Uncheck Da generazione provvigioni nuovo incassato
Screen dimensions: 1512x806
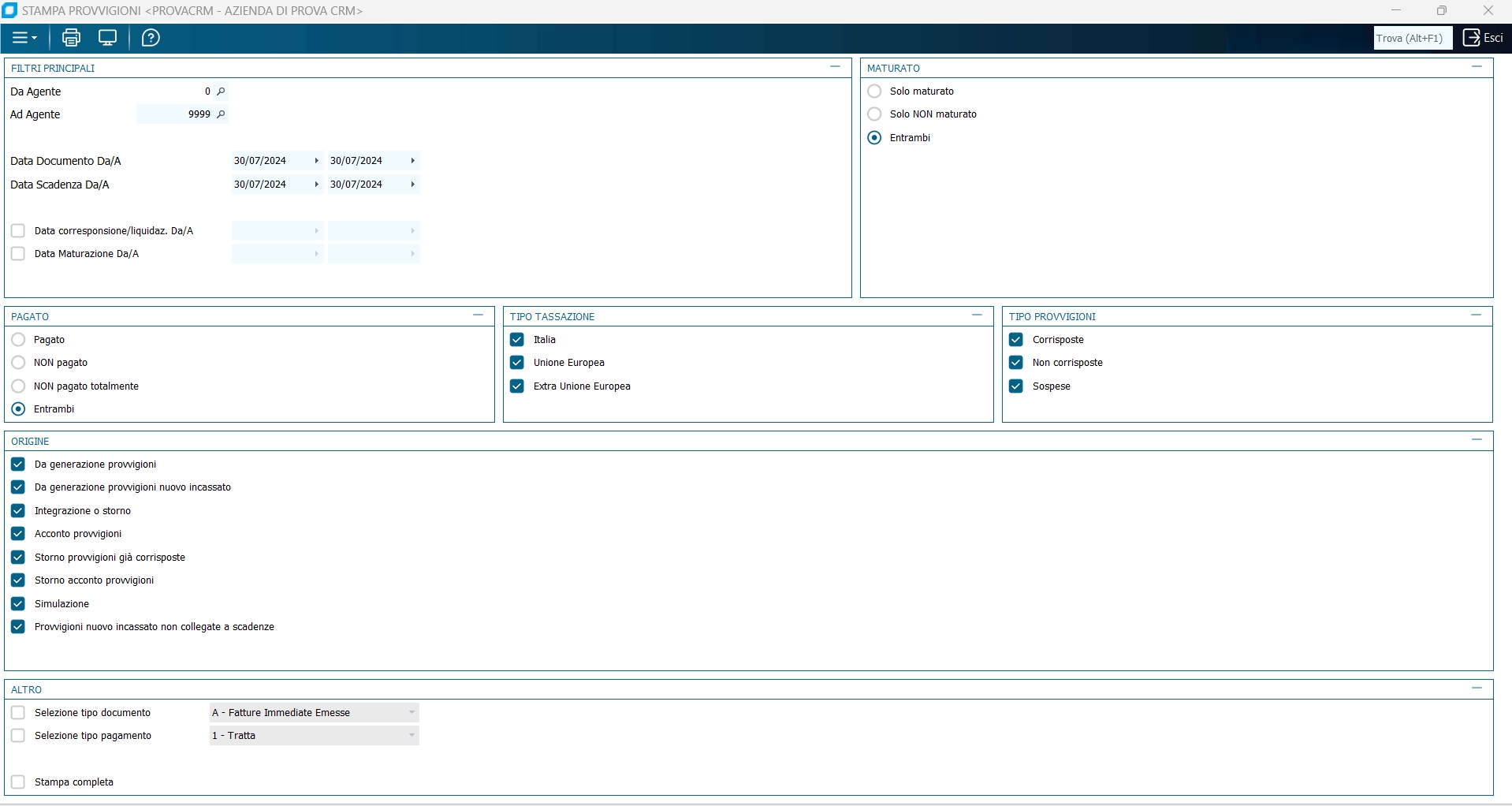(x=18, y=487)
